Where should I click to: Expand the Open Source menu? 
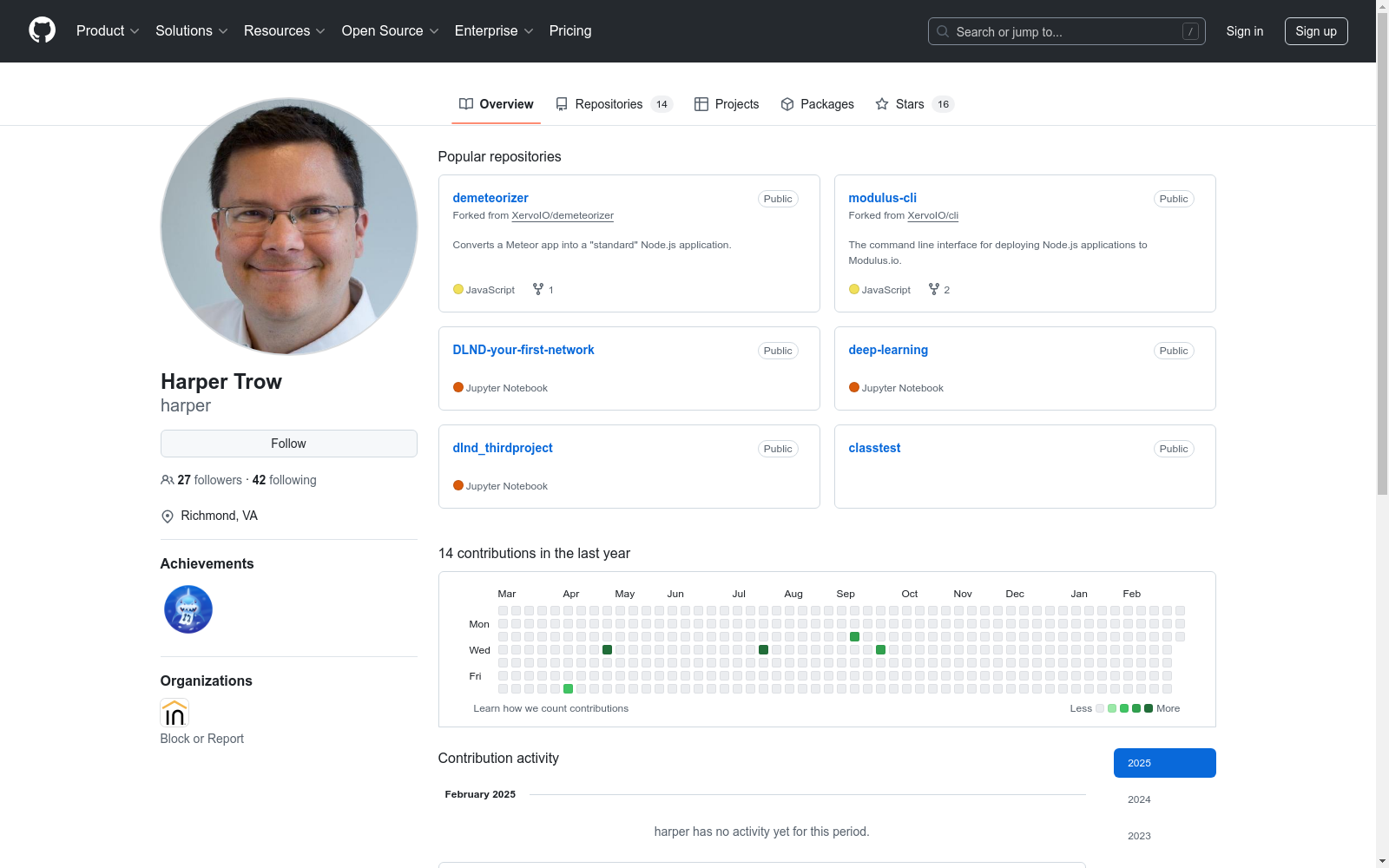click(x=391, y=31)
